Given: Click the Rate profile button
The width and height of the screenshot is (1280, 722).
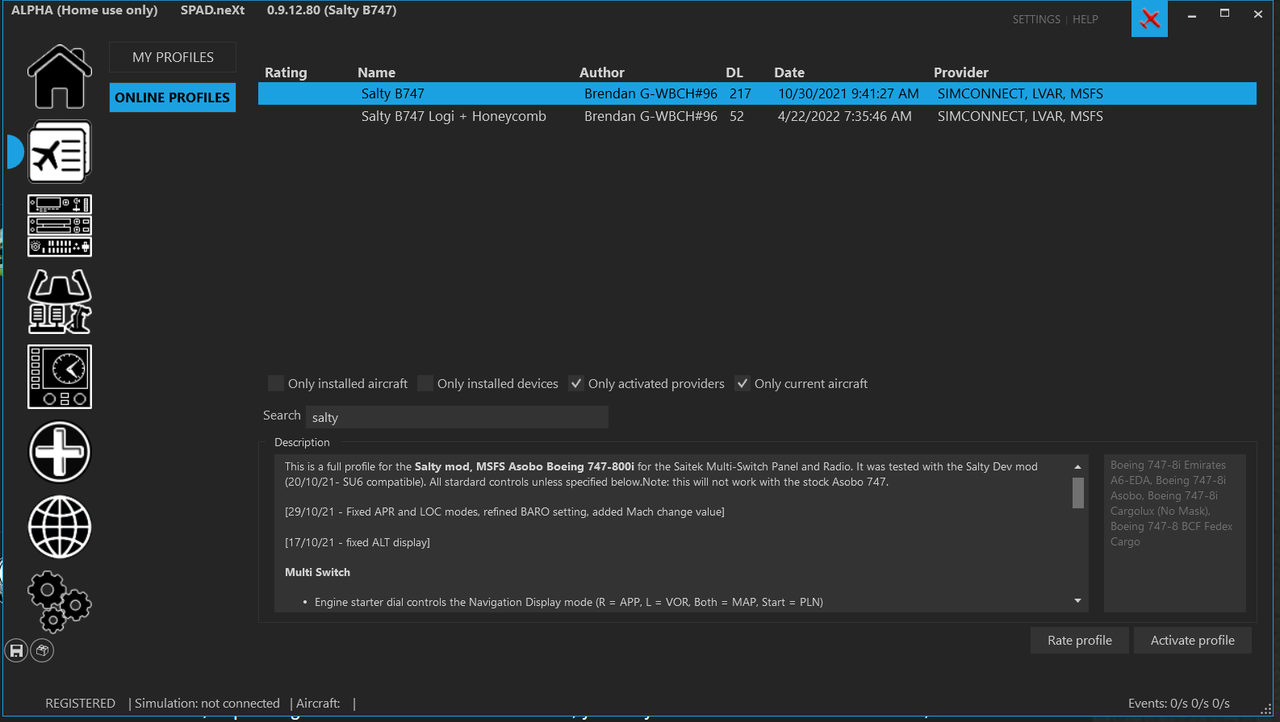Looking at the screenshot, I should tap(1080, 640).
